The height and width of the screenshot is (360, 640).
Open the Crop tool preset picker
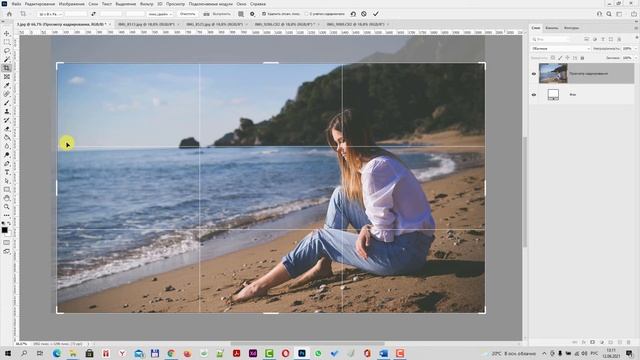24,14
